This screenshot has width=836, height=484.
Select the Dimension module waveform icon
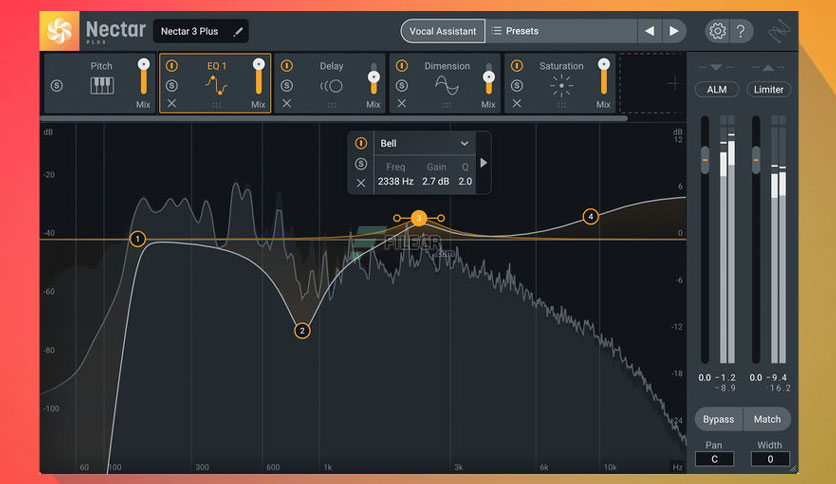click(x=446, y=86)
